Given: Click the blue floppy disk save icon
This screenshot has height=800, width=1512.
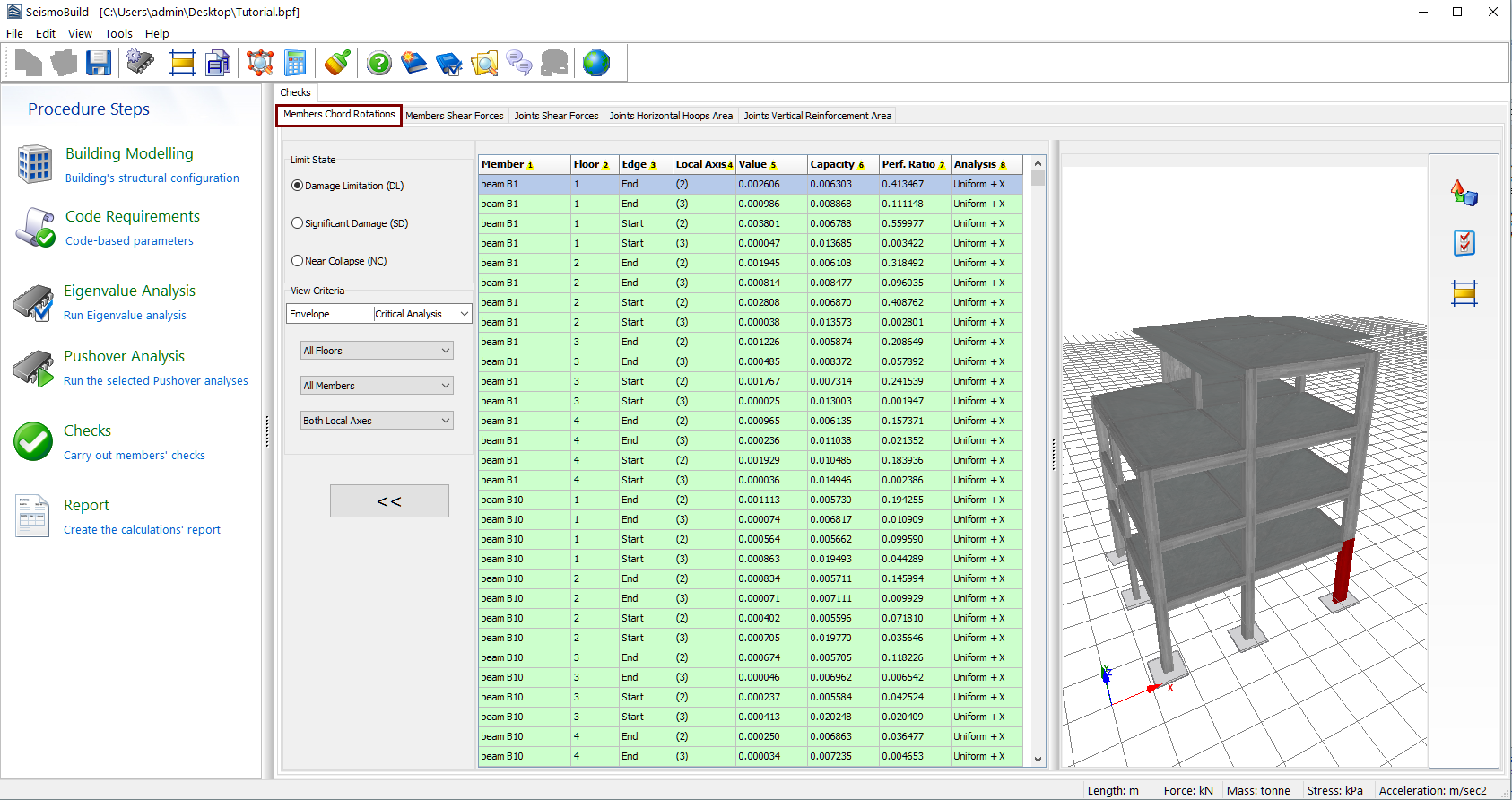Looking at the screenshot, I should click(x=98, y=63).
